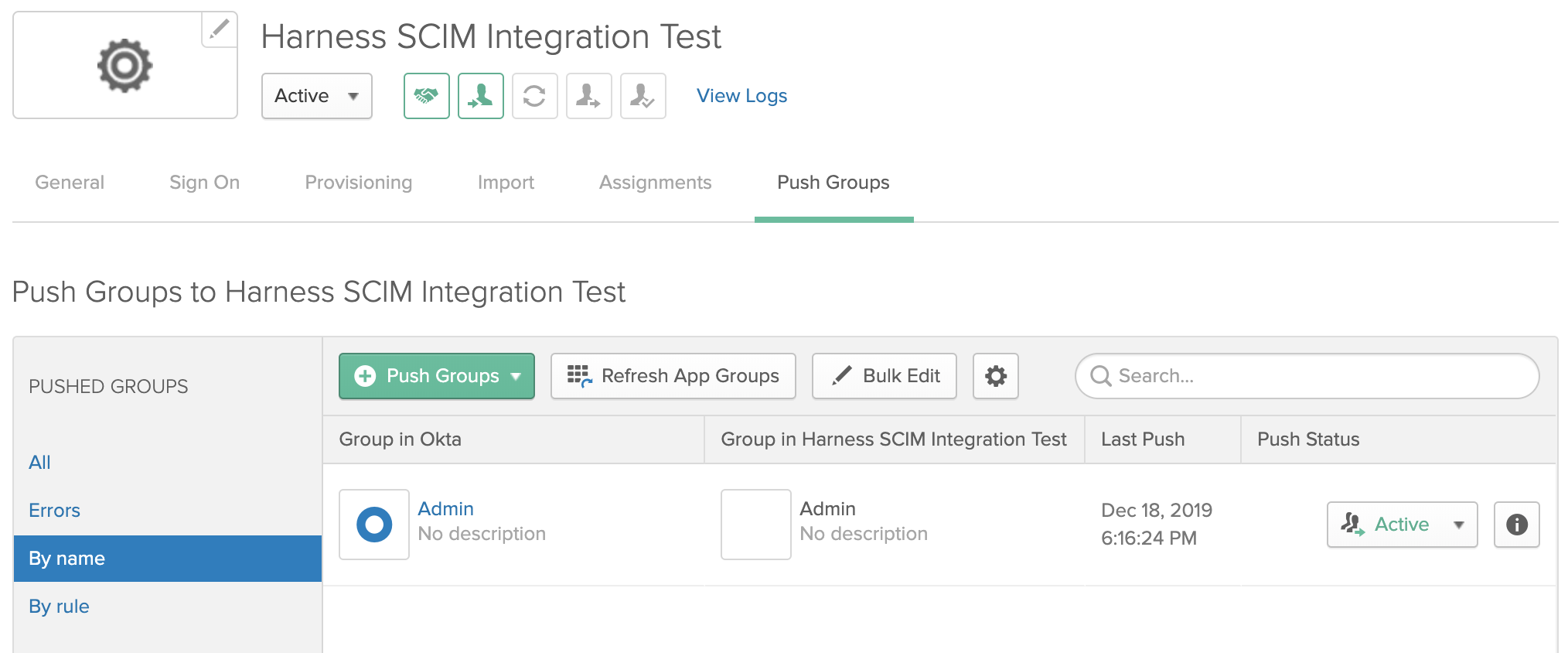Open Admin push status Active dropdown
This screenshot has width=1568, height=653.
point(1402,525)
